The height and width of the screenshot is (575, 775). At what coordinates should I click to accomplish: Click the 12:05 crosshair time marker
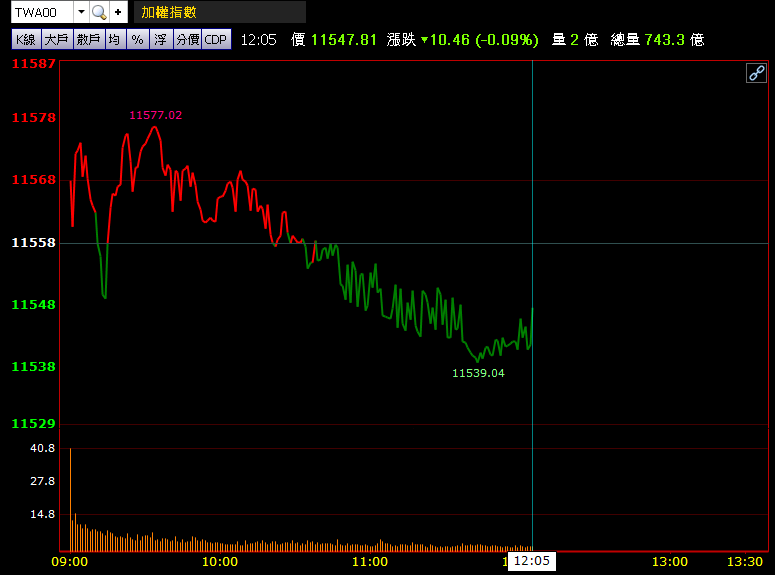point(532,561)
